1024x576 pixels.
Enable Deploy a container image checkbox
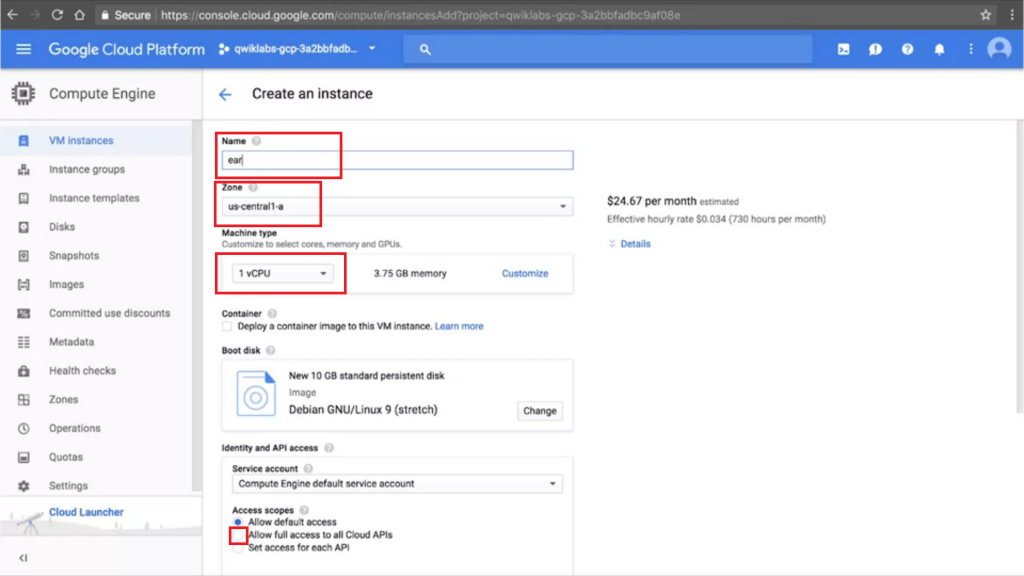[227, 326]
